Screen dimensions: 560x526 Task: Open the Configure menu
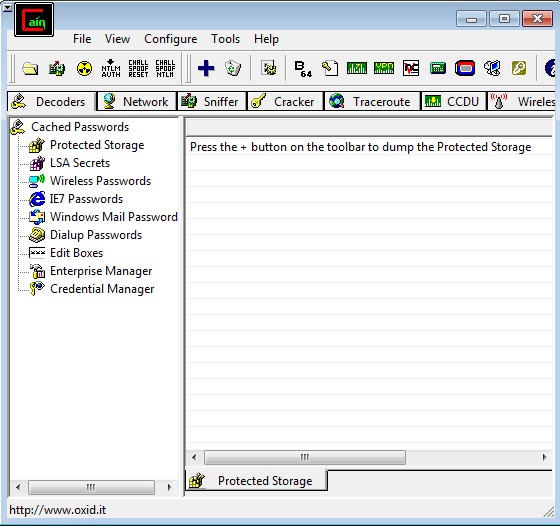(171, 39)
